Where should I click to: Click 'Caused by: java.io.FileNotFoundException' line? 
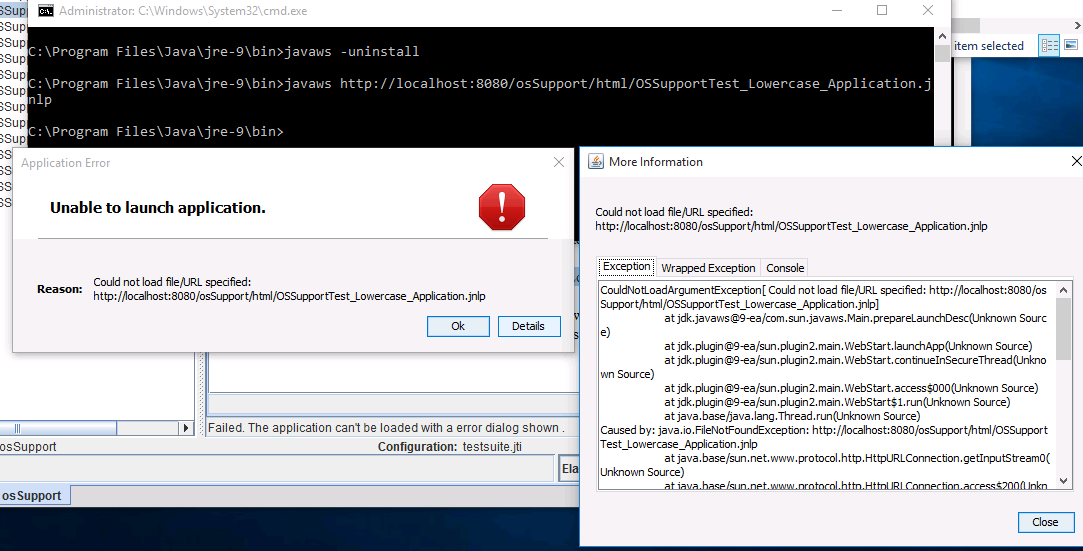(823, 437)
